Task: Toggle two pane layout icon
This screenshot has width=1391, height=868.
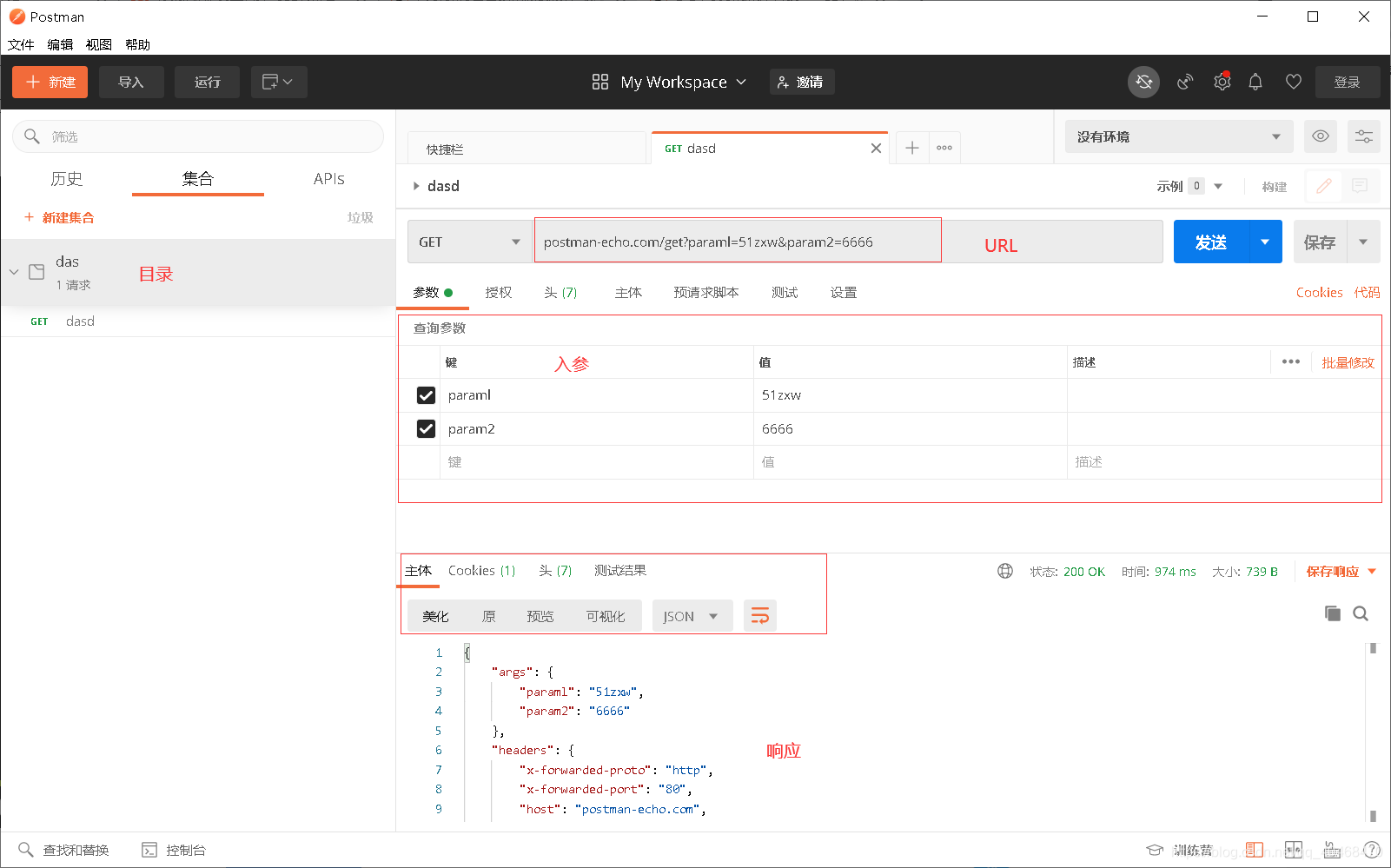Action: (1294, 850)
